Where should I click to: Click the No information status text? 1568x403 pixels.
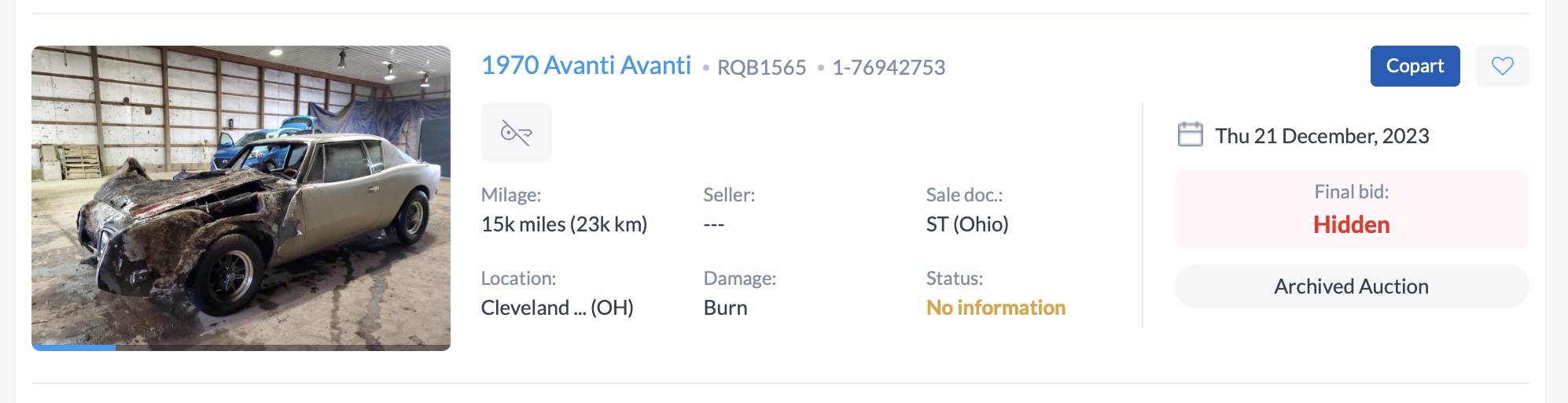click(996, 308)
